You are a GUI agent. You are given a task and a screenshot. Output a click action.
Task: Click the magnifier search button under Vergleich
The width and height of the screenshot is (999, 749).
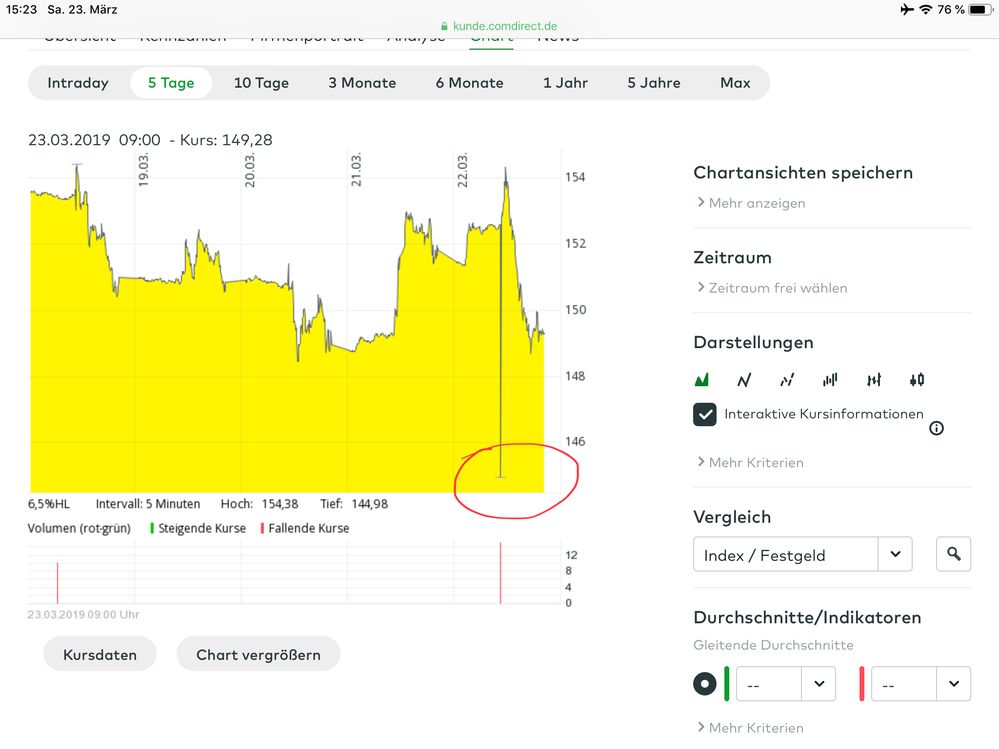(953, 554)
